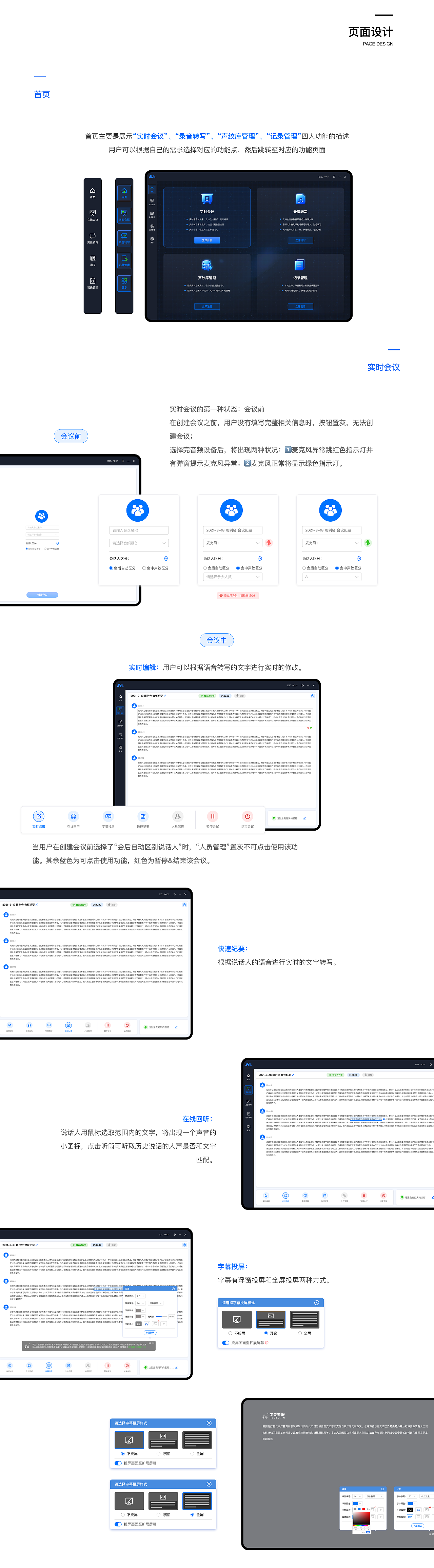
Task: Open the 麦克风1 dropdown beside the red microphone
Action: pos(233,542)
